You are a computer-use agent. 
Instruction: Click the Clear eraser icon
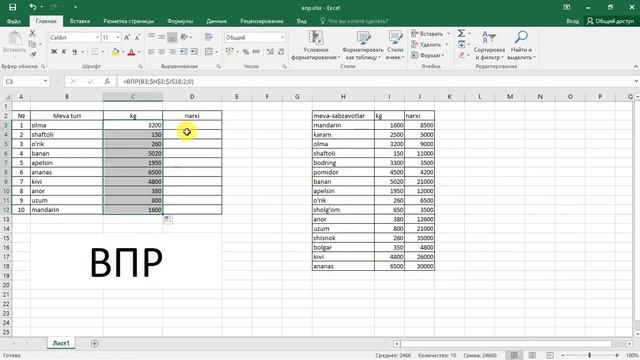click(x=461, y=55)
